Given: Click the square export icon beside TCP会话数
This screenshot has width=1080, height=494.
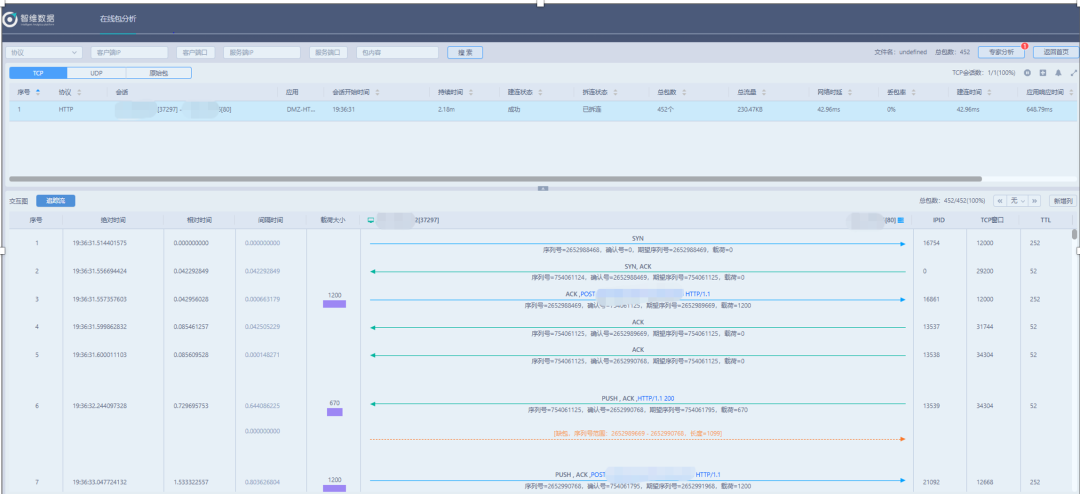Looking at the screenshot, I should [1043, 72].
